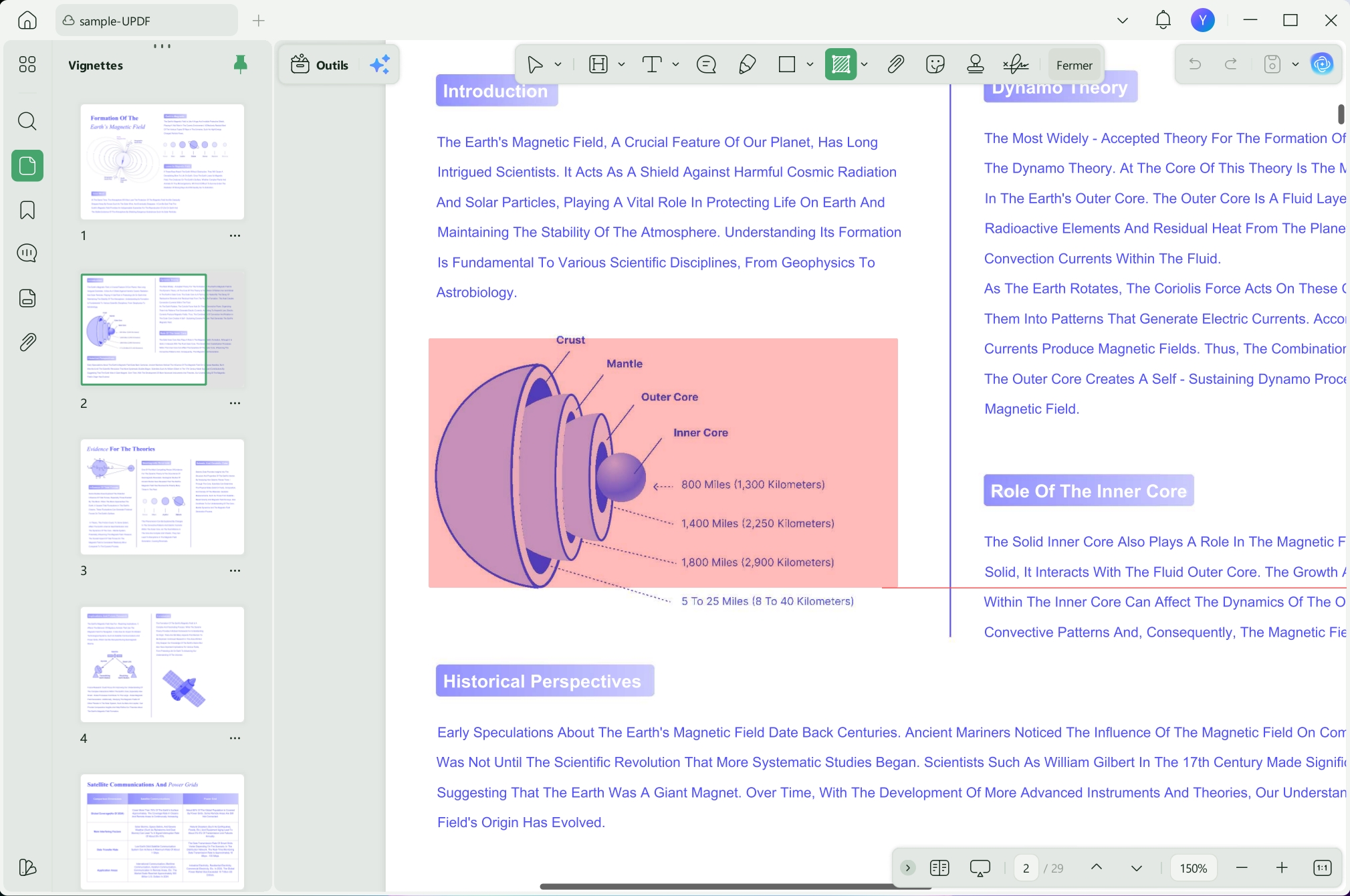Collapse the bottom page navigation bar
The width and height of the screenshot is (1350, 896).
pos(908,868)
